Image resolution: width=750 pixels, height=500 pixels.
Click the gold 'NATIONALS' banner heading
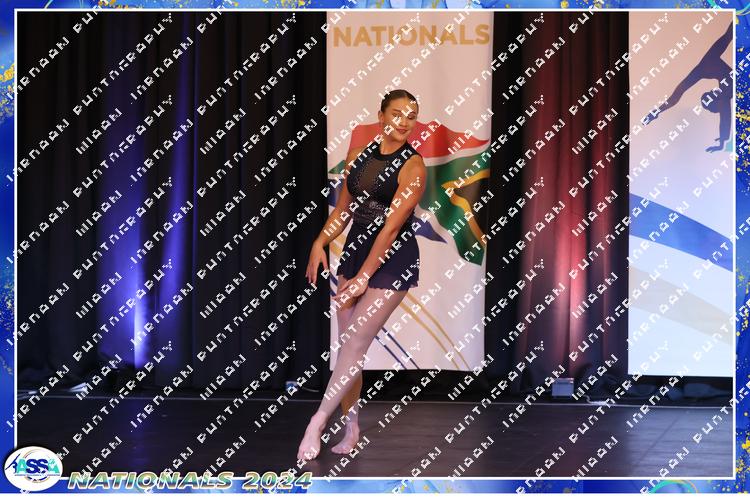click(x=411, y=35)
